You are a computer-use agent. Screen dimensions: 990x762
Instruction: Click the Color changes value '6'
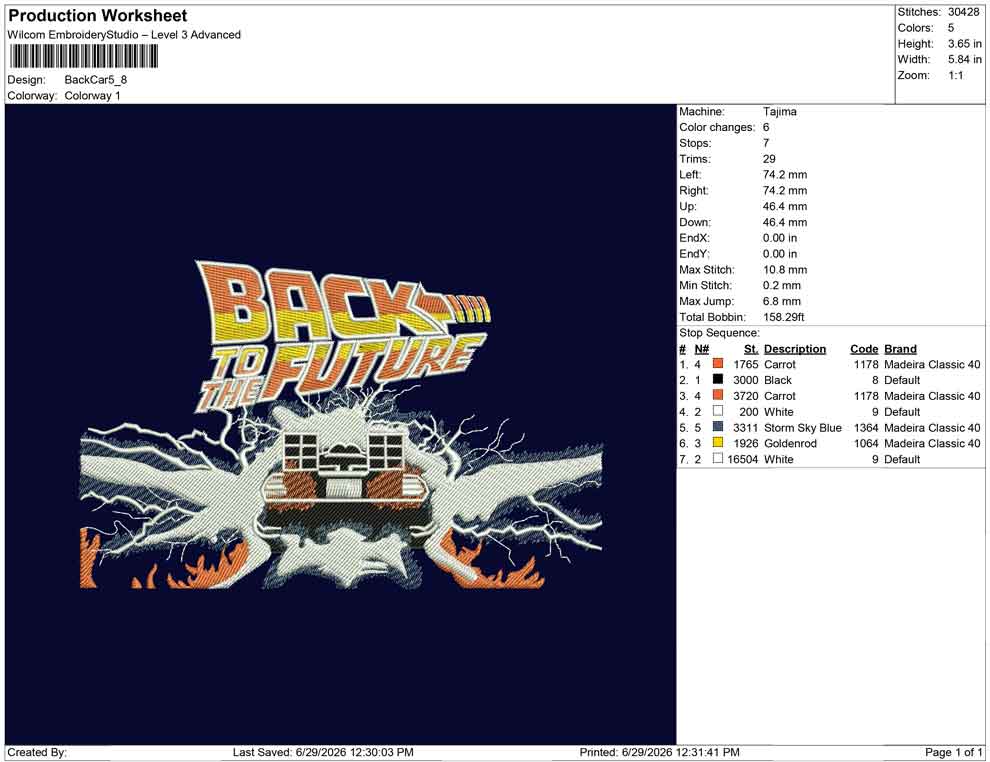click(766, 128)
